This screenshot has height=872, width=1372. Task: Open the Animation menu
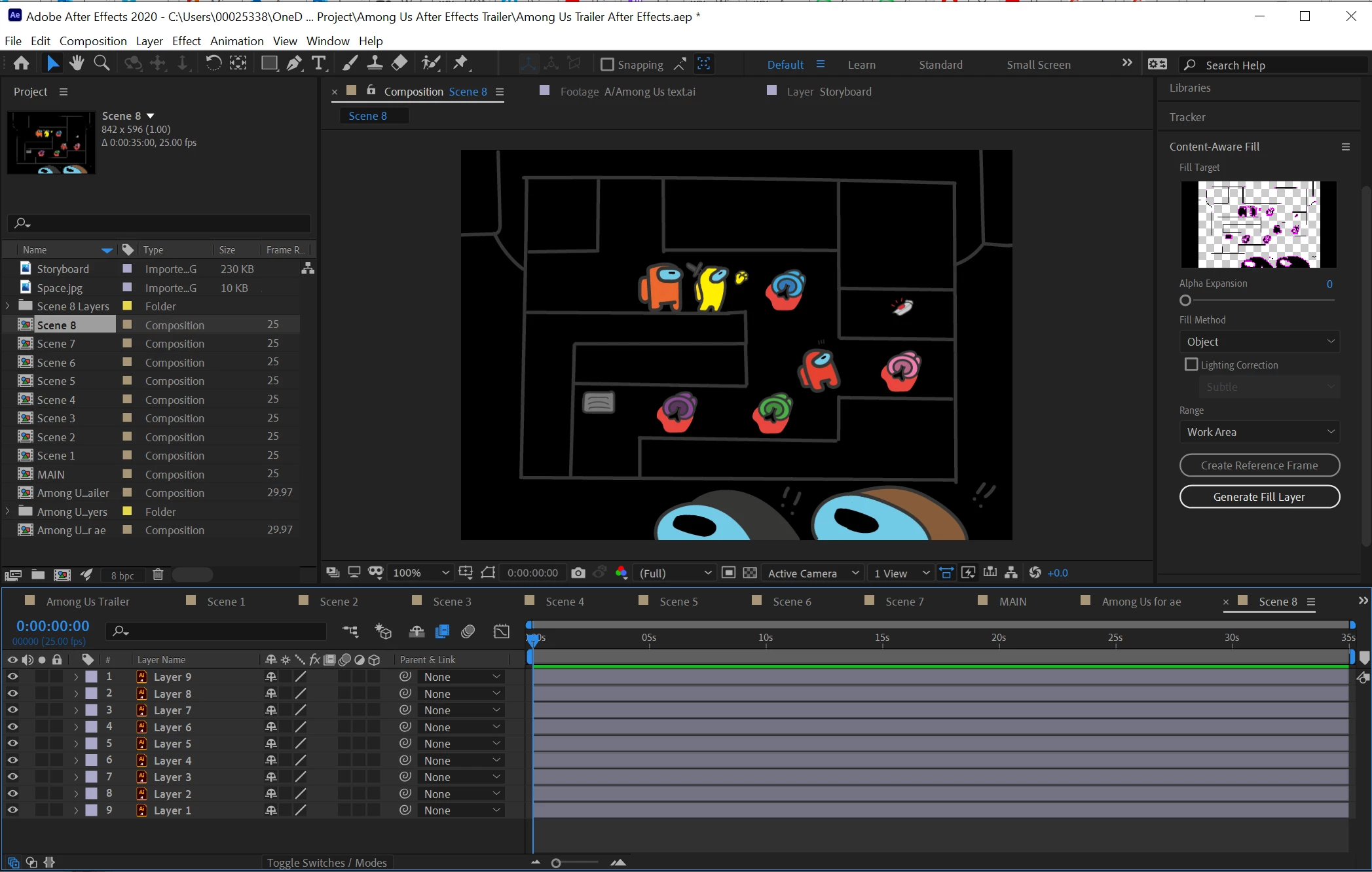click(x=236, y=41)
